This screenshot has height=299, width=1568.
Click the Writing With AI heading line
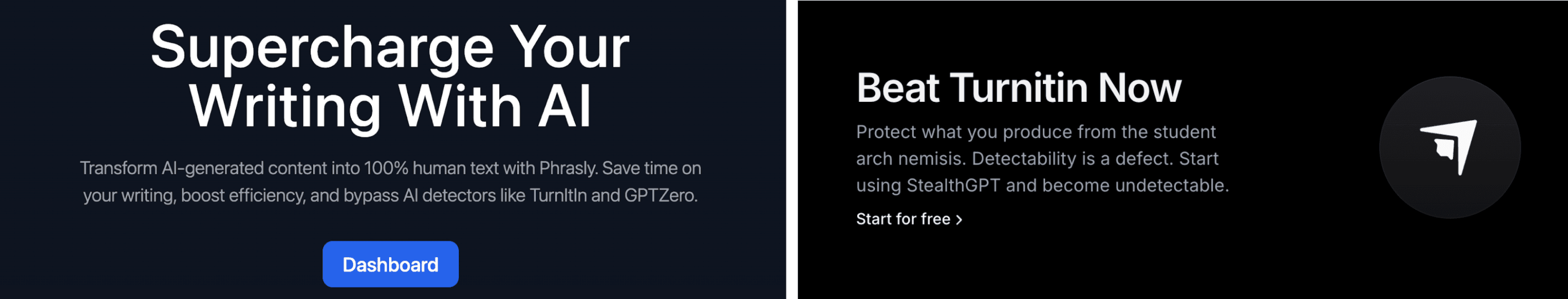pos(390,107)
